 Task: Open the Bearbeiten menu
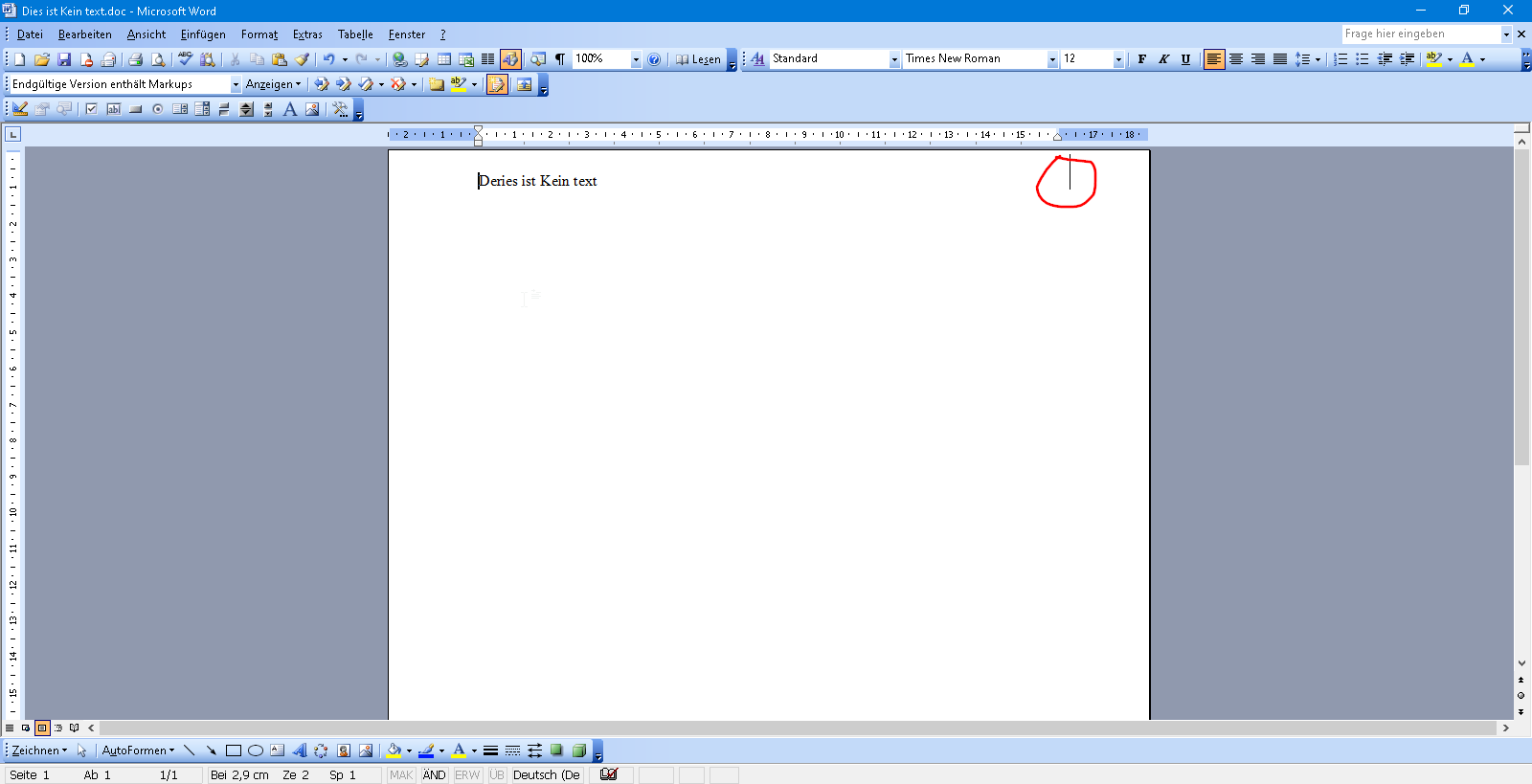coord(85,34)
